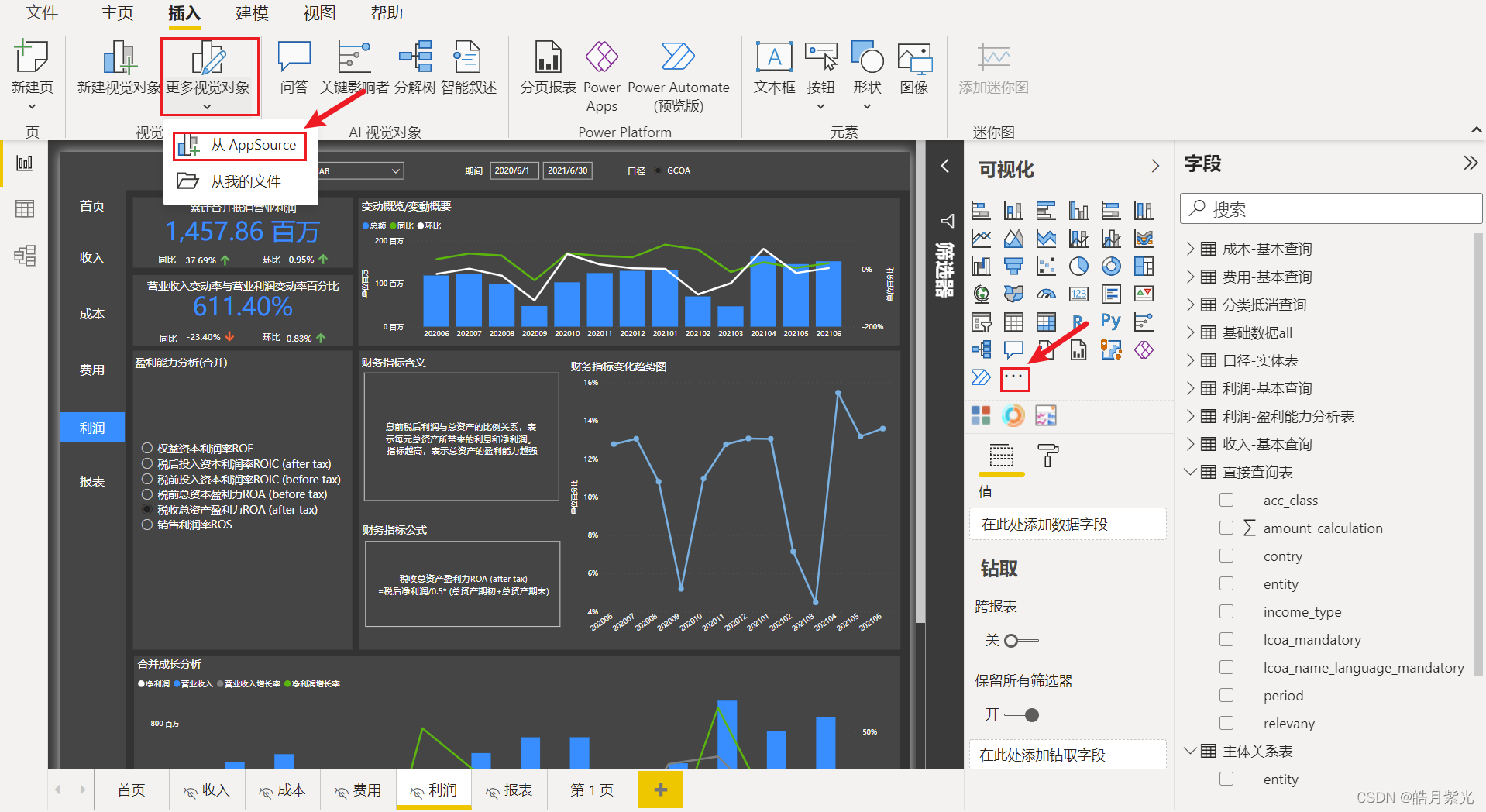Select the Python visual

tap(1111, 322)
